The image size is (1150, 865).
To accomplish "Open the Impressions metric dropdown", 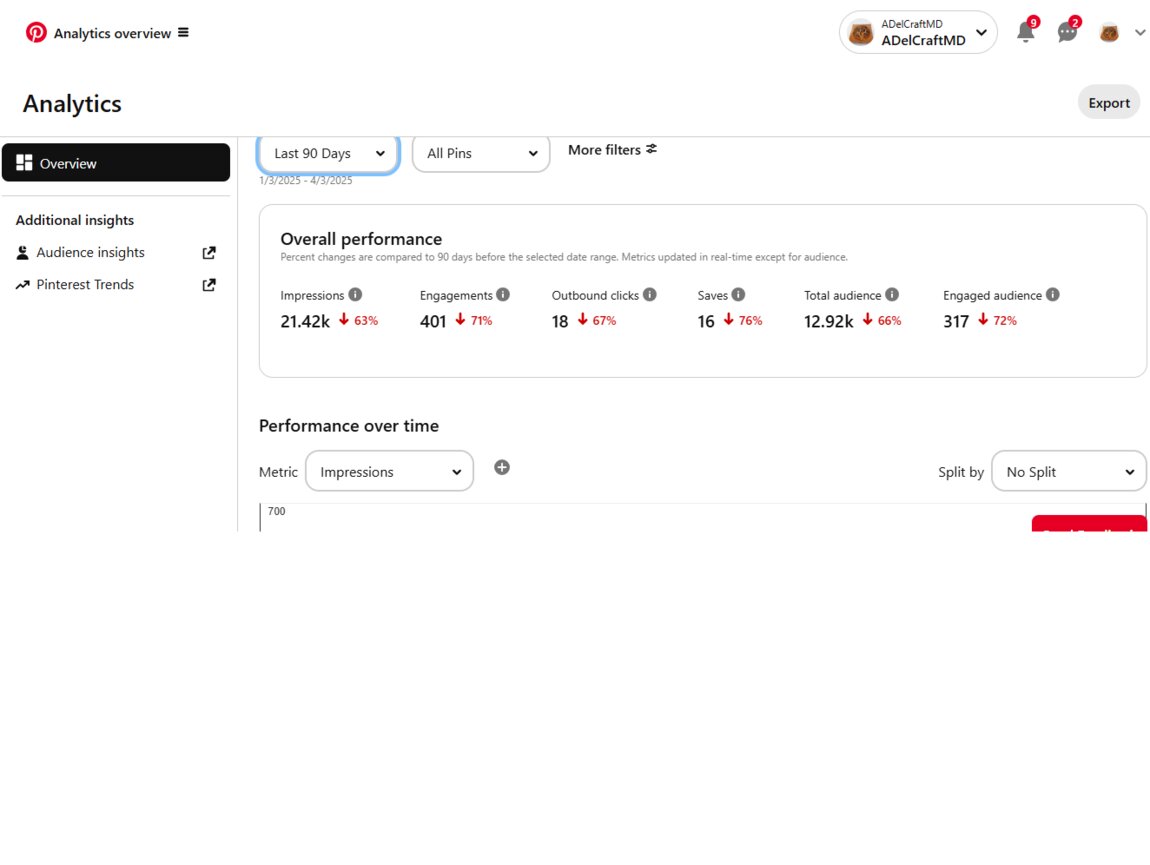I will click(x=389, y=472).
